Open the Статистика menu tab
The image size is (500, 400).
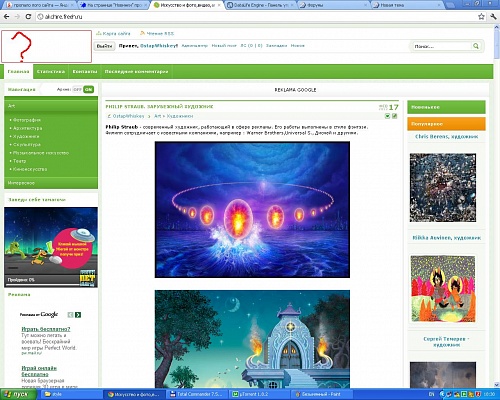51,72
